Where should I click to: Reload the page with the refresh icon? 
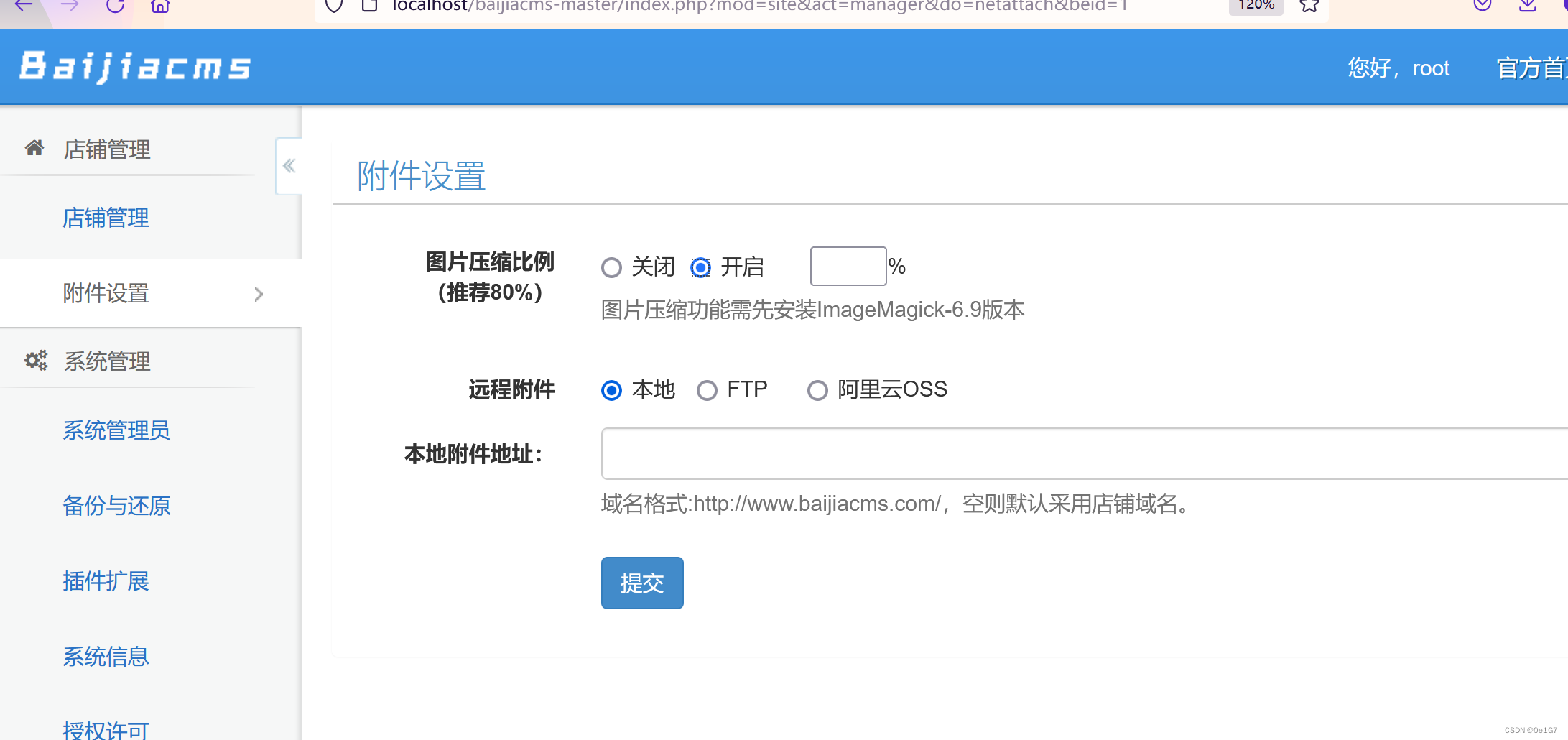tap(115, 6)
